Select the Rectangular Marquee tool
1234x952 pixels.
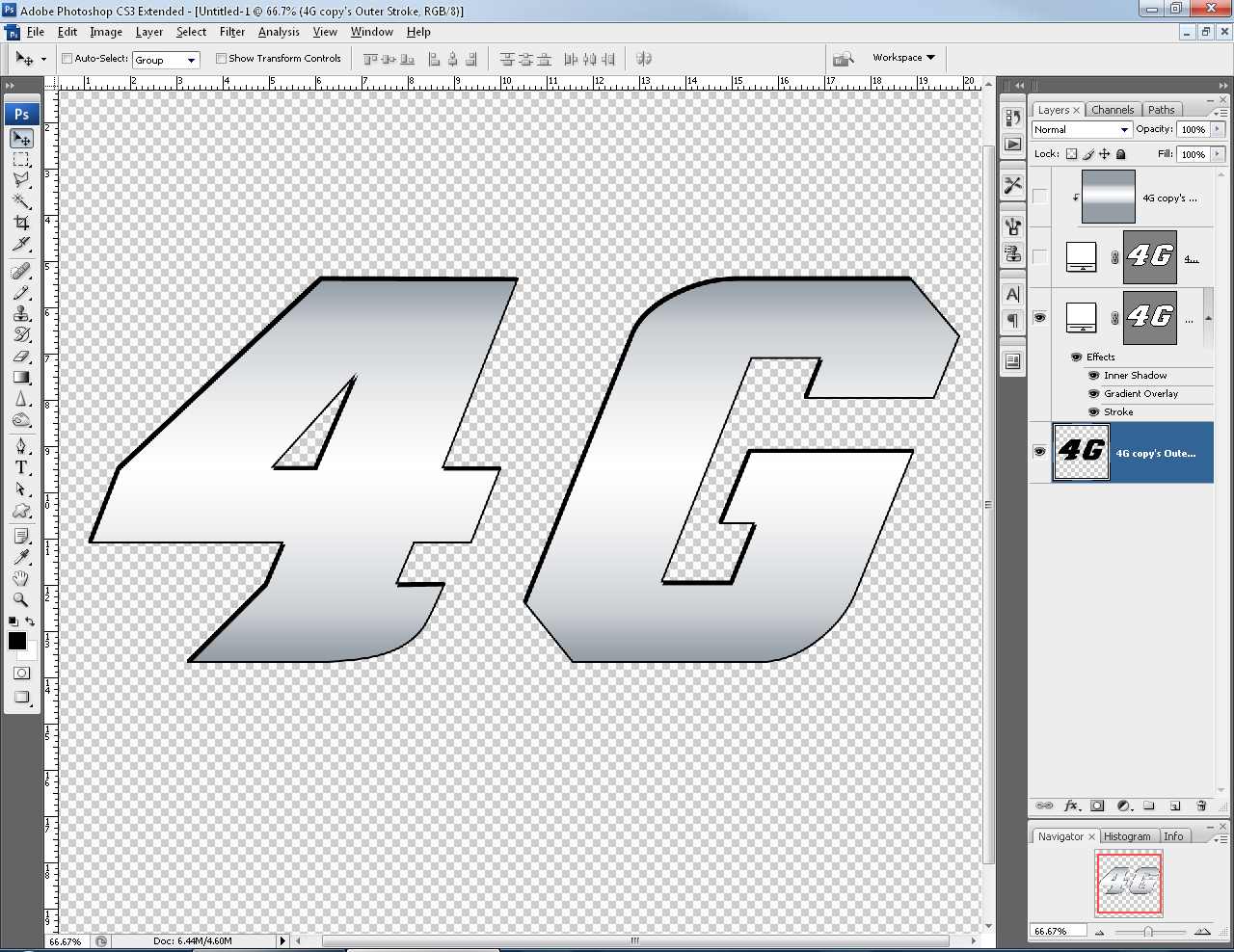point(21,160)
